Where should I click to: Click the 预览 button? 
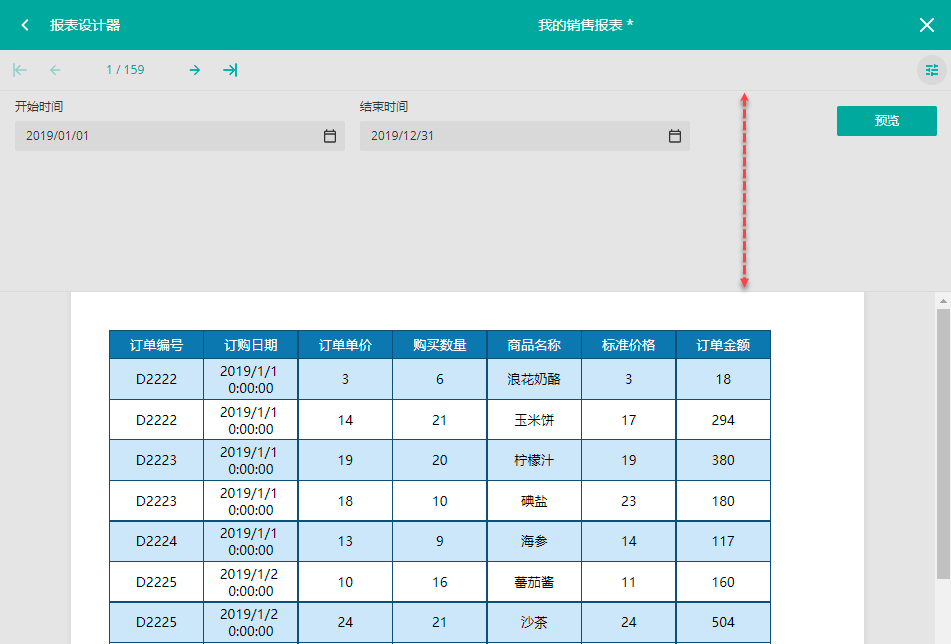click(886, 121)
